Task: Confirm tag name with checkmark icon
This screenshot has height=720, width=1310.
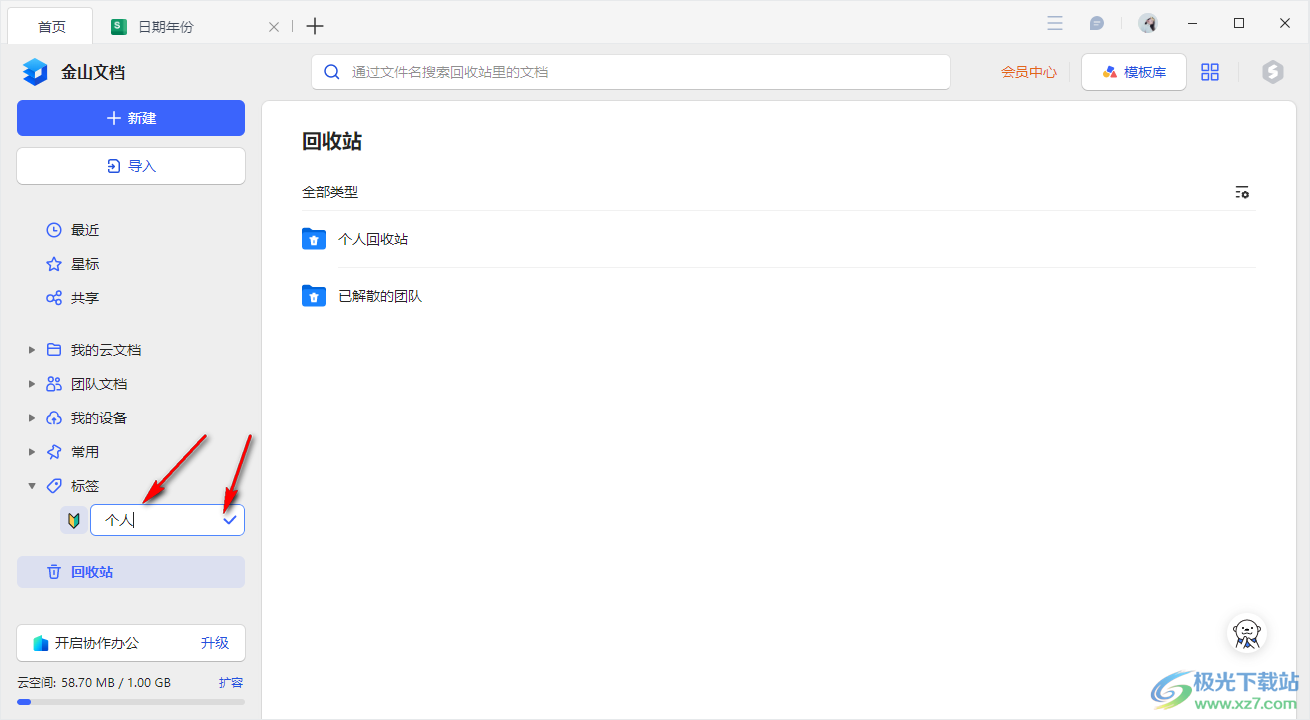Action: coord(230,520)
